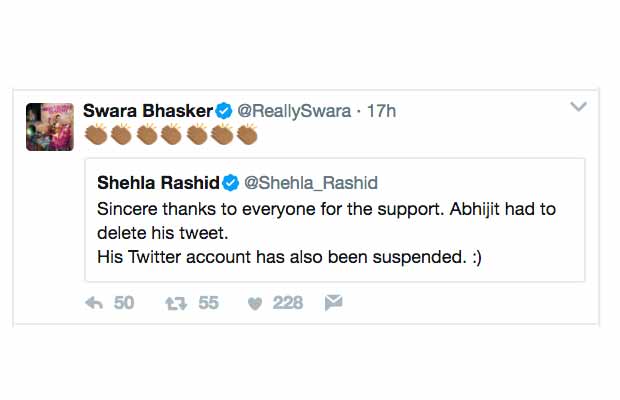
Task: Like the tweet with the heart icon
Action: [255, 303]
